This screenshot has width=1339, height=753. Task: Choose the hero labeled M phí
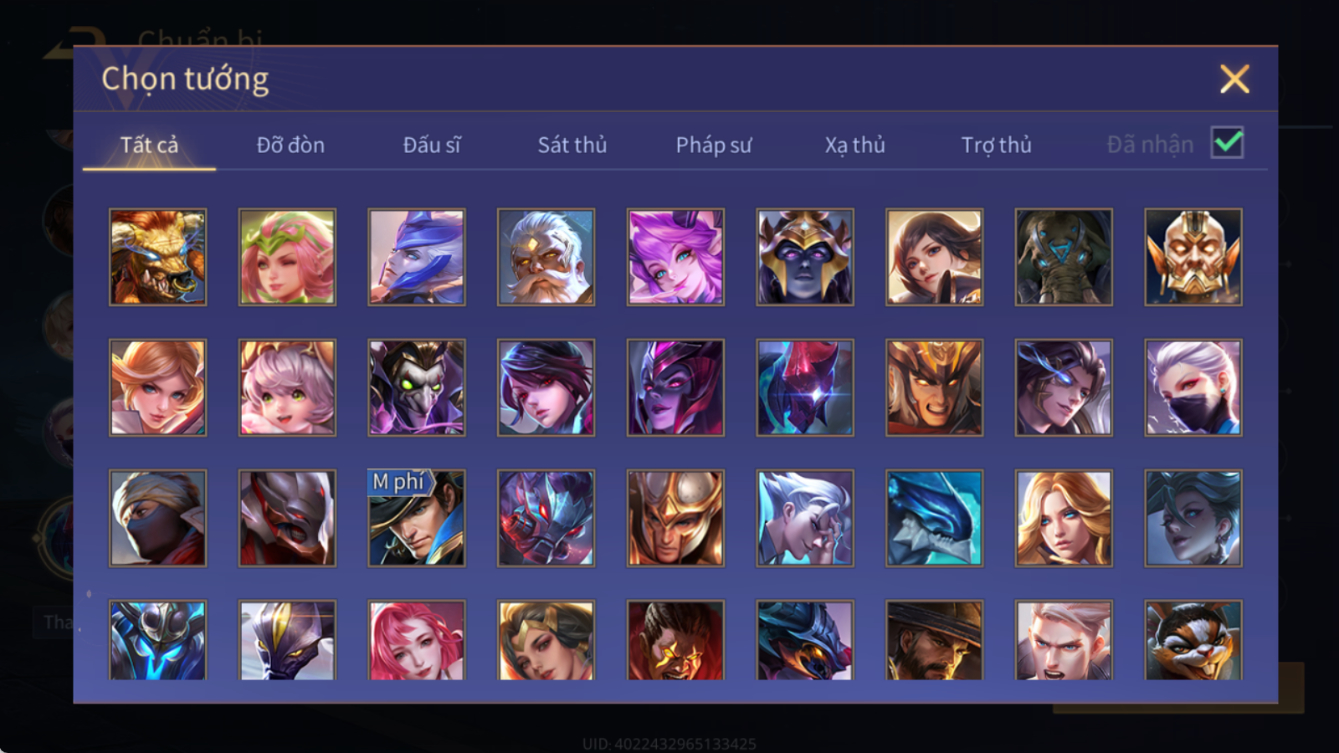[x=416, y=518]
